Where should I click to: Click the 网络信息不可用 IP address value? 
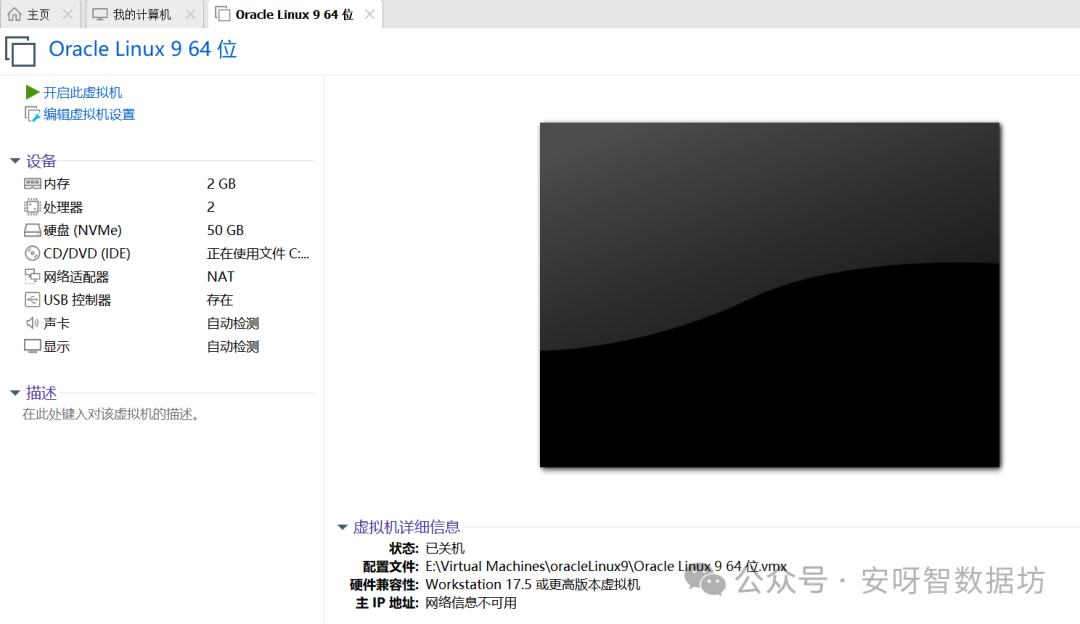pyautogui.click(x=470, y=603)
